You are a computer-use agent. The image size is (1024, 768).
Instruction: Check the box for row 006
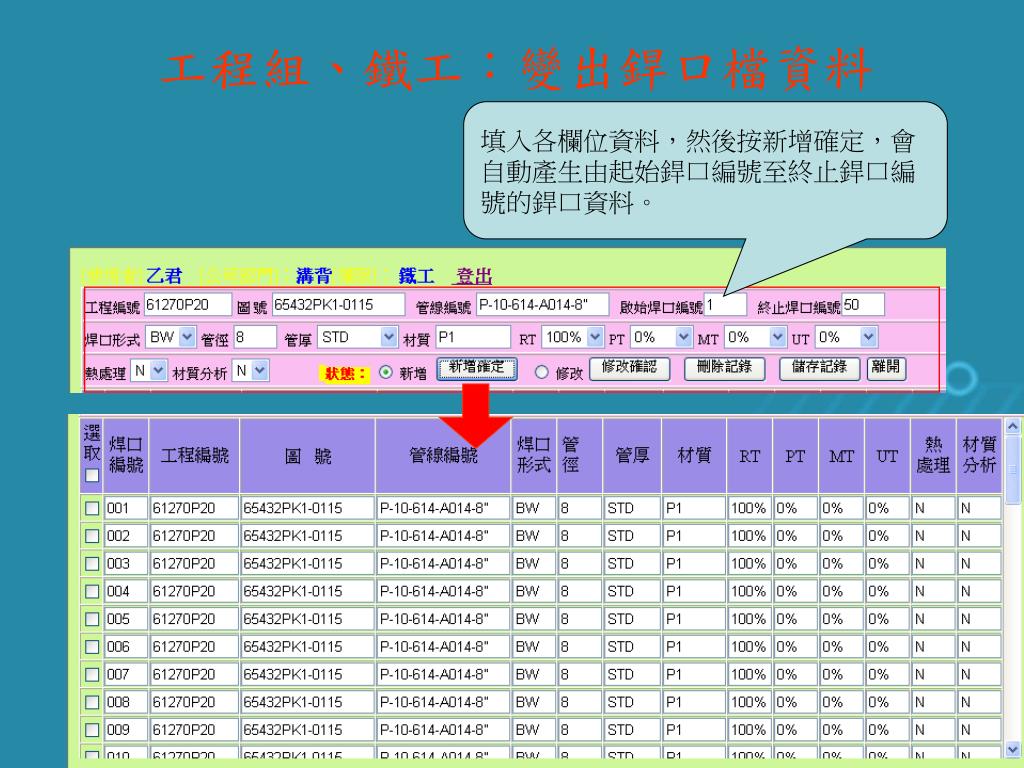92,647
